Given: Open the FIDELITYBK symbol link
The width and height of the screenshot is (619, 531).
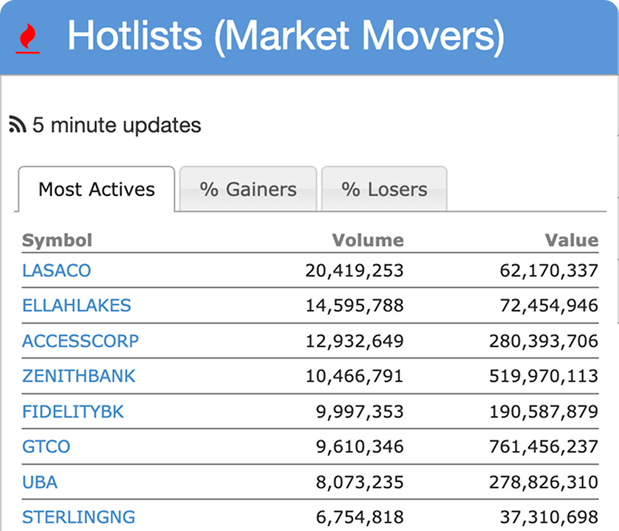Looking at the screenshot, I should coord(73,412).
